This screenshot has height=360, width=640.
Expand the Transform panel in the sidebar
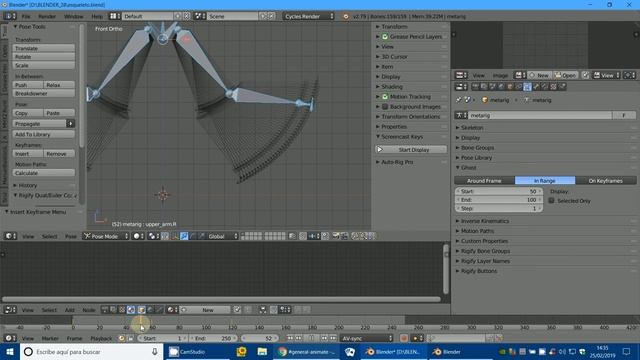click(x=394, y=27)
